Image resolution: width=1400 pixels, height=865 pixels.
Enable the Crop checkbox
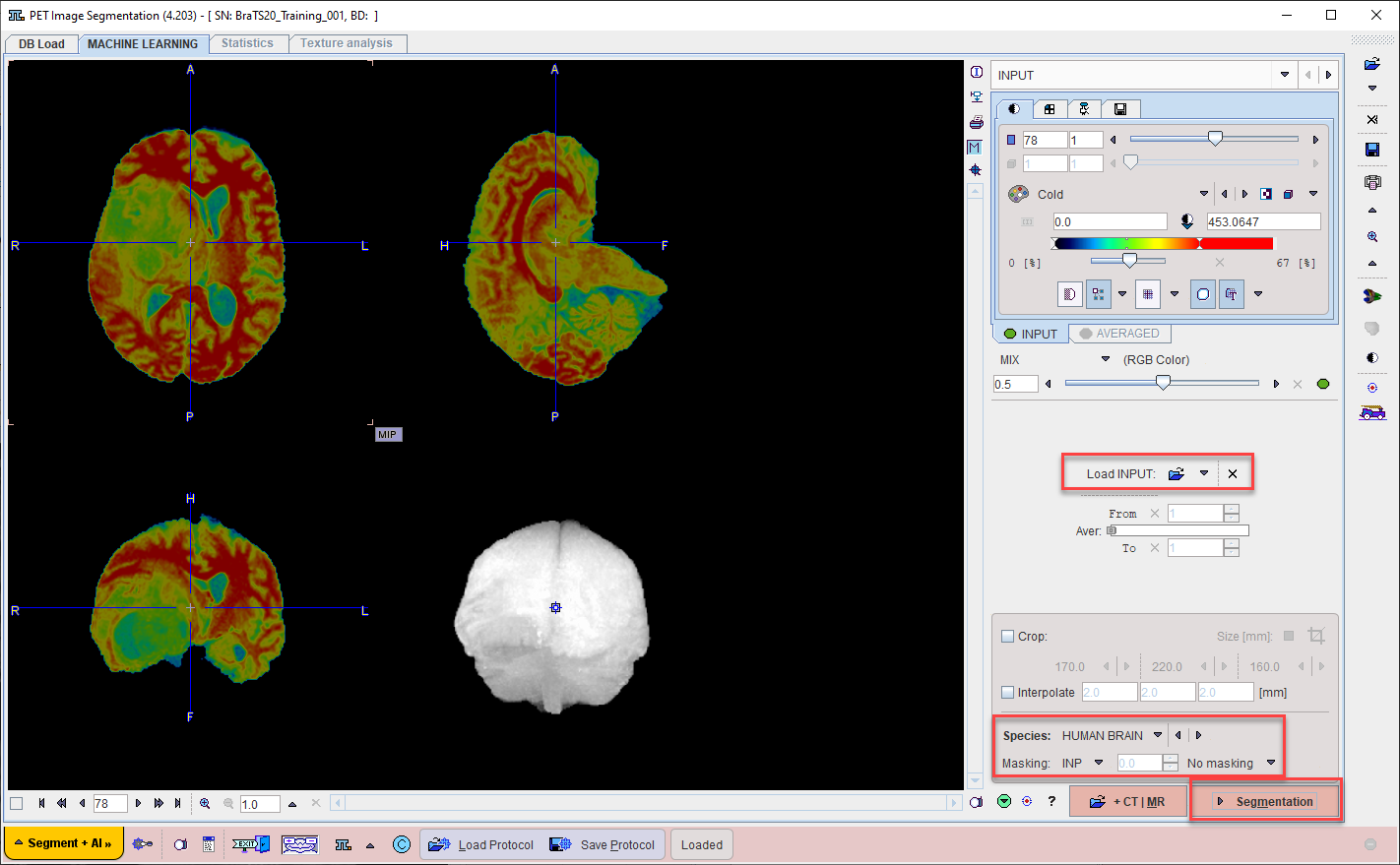tap(1007, 636)
